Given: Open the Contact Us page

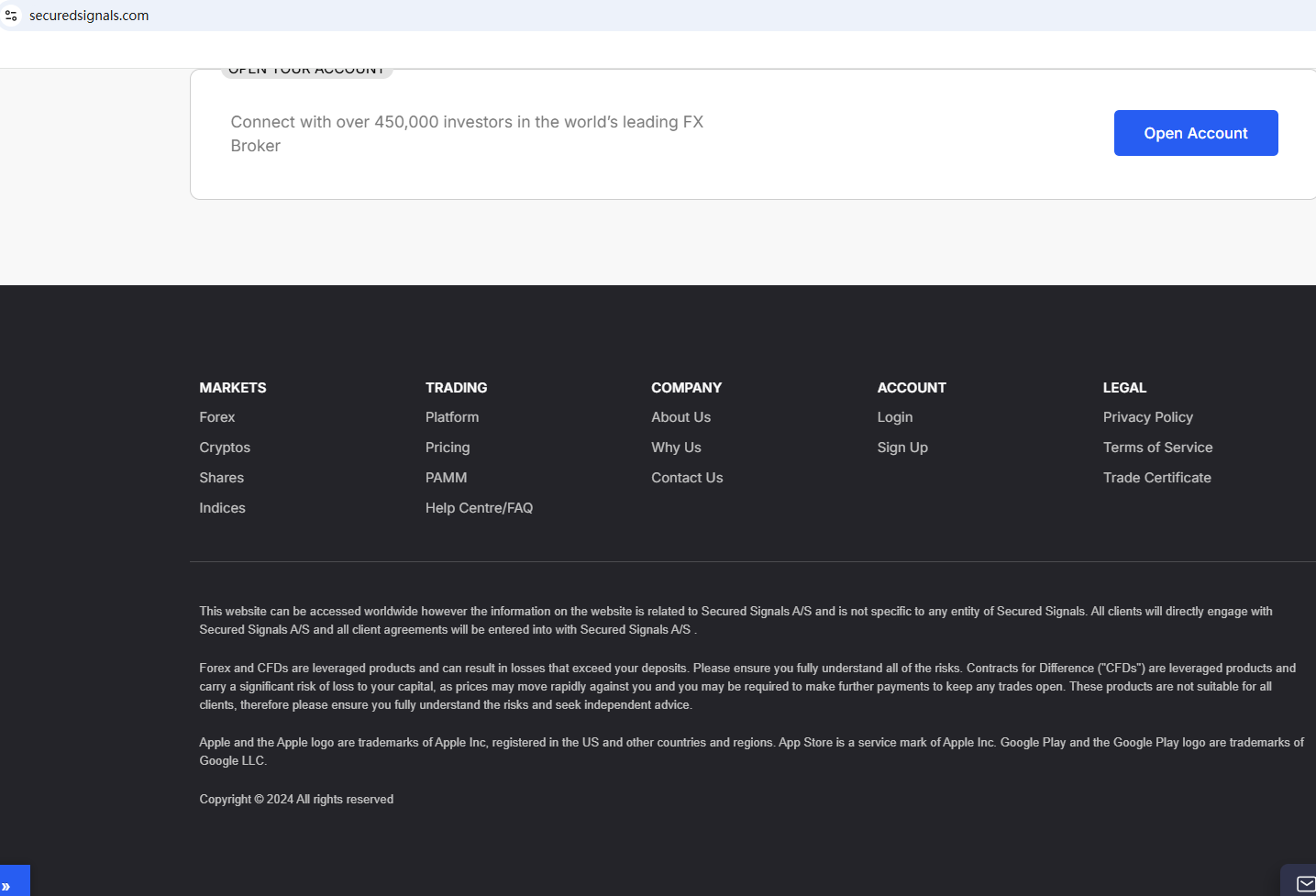Looking at the screenshot, I should coord(687,478).
